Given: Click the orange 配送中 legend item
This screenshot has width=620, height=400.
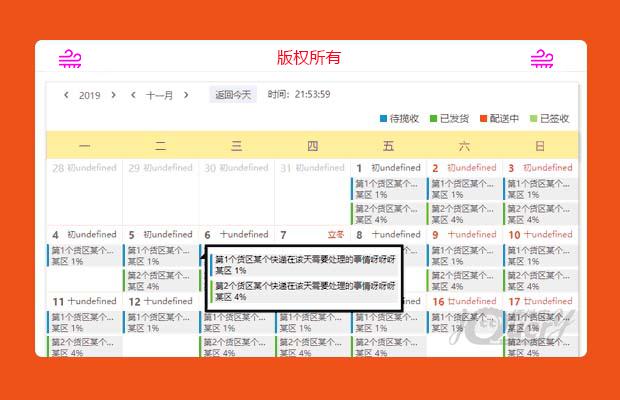Looking at the screenshot, I should click(x=500, y=119).
